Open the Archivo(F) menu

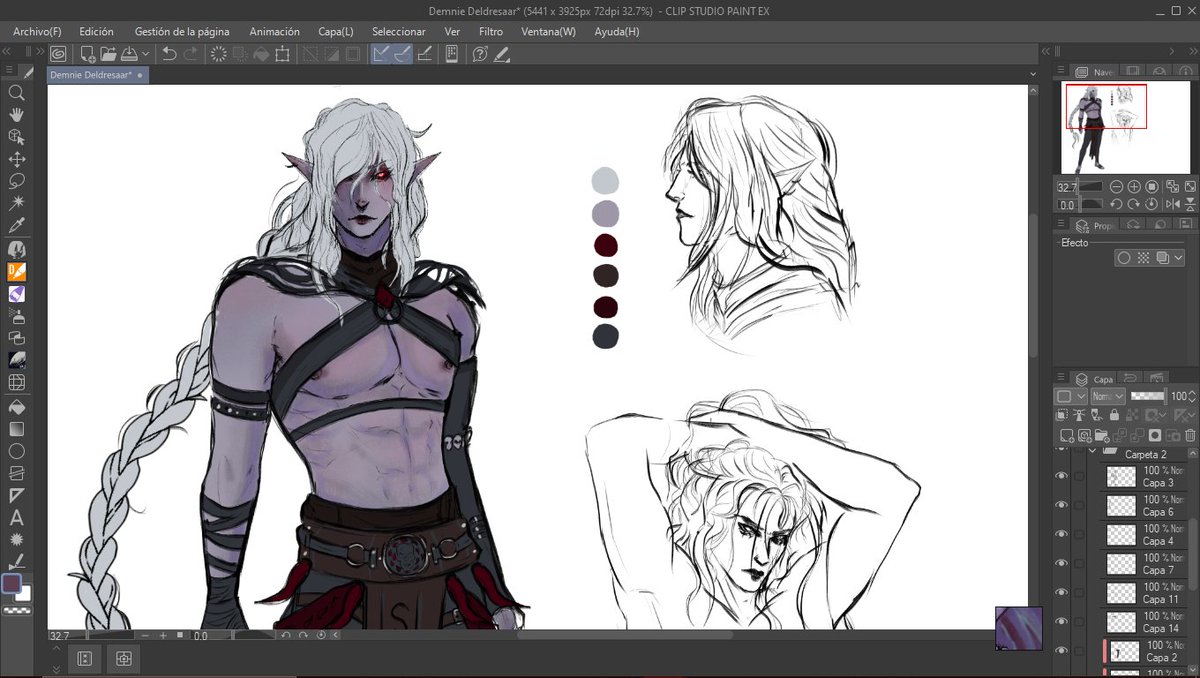point(37,32)
